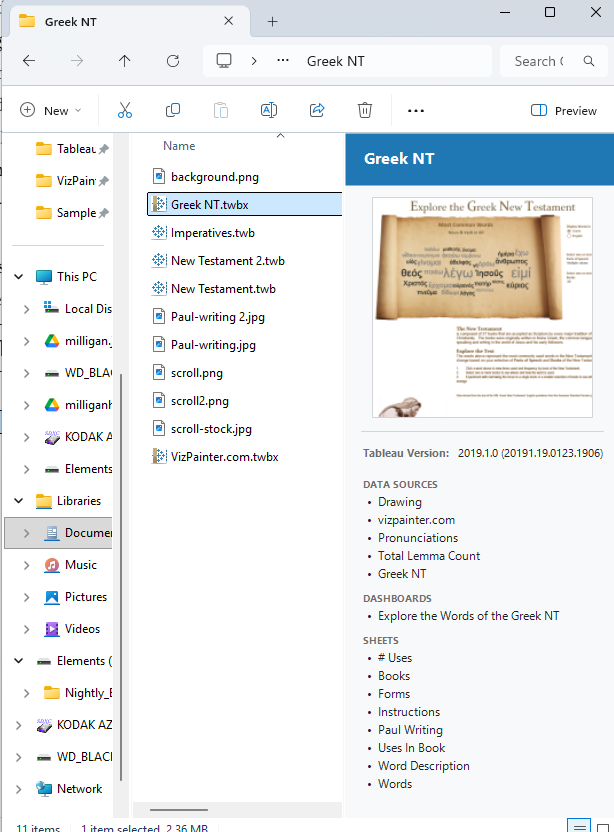The height and width of the screenshot is (832, 614).
Task: Click the Delete trash can icon
Action: click(365, 110)
